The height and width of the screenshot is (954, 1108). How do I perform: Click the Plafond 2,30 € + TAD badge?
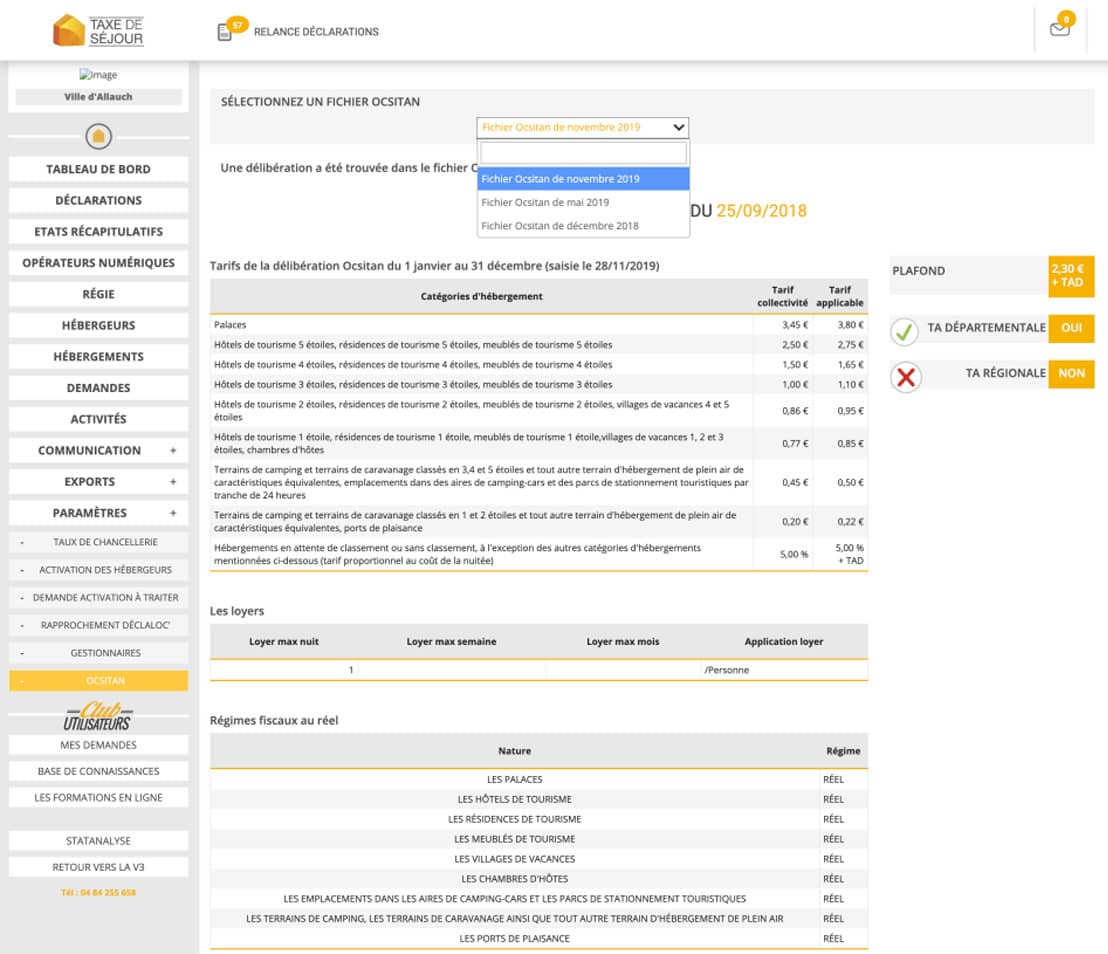(1071, 276)
